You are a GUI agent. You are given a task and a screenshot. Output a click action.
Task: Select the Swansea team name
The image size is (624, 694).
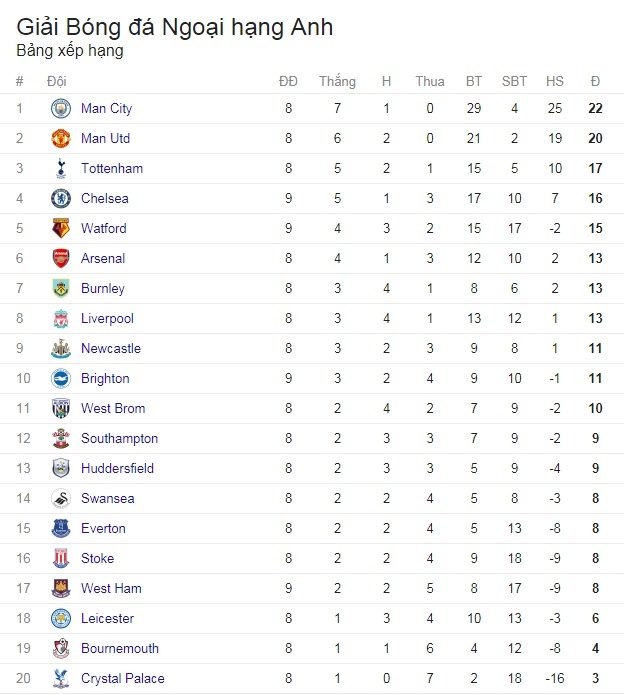coord(107,498)
